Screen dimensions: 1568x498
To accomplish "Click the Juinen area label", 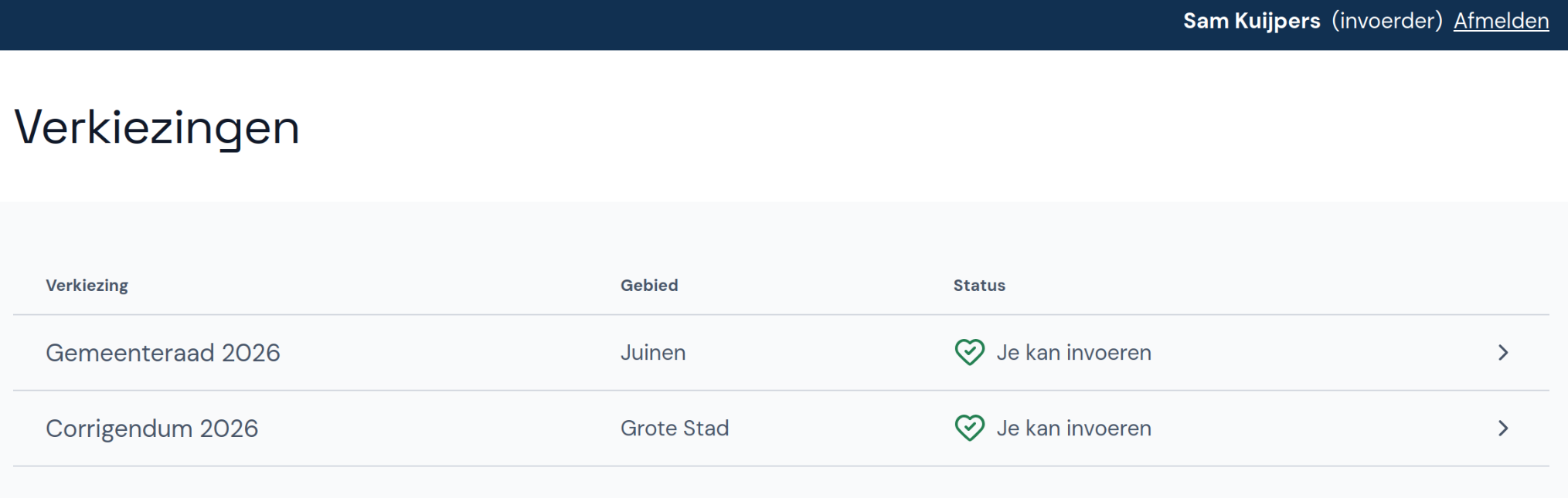I will click(653, 352).
